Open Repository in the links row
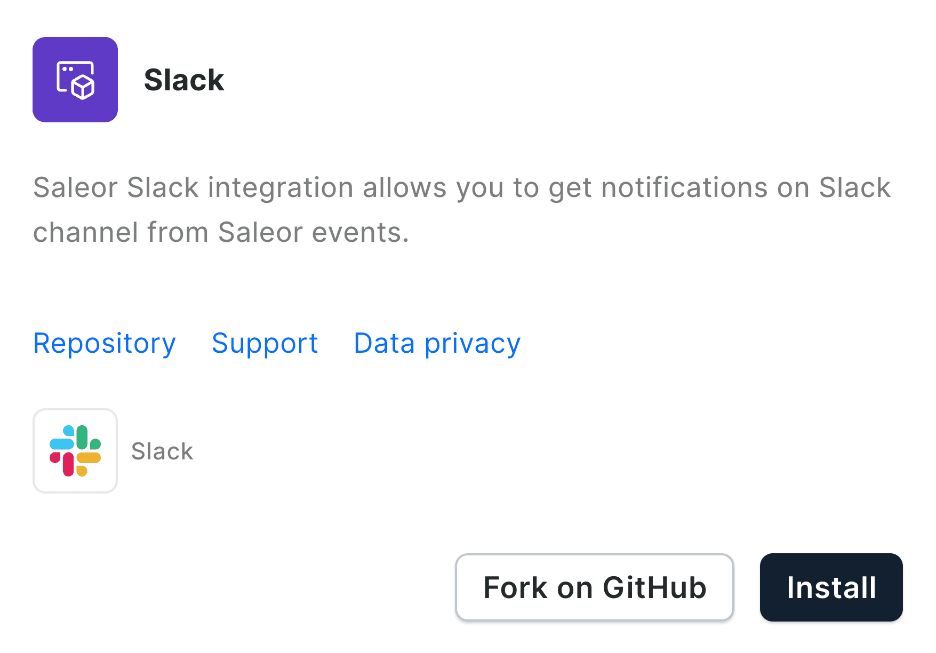 (104, 343)
